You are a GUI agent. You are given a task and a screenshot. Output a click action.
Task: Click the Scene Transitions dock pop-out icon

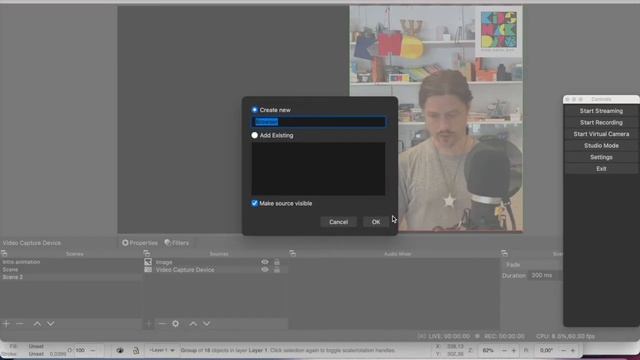click(x=504, y=253)
